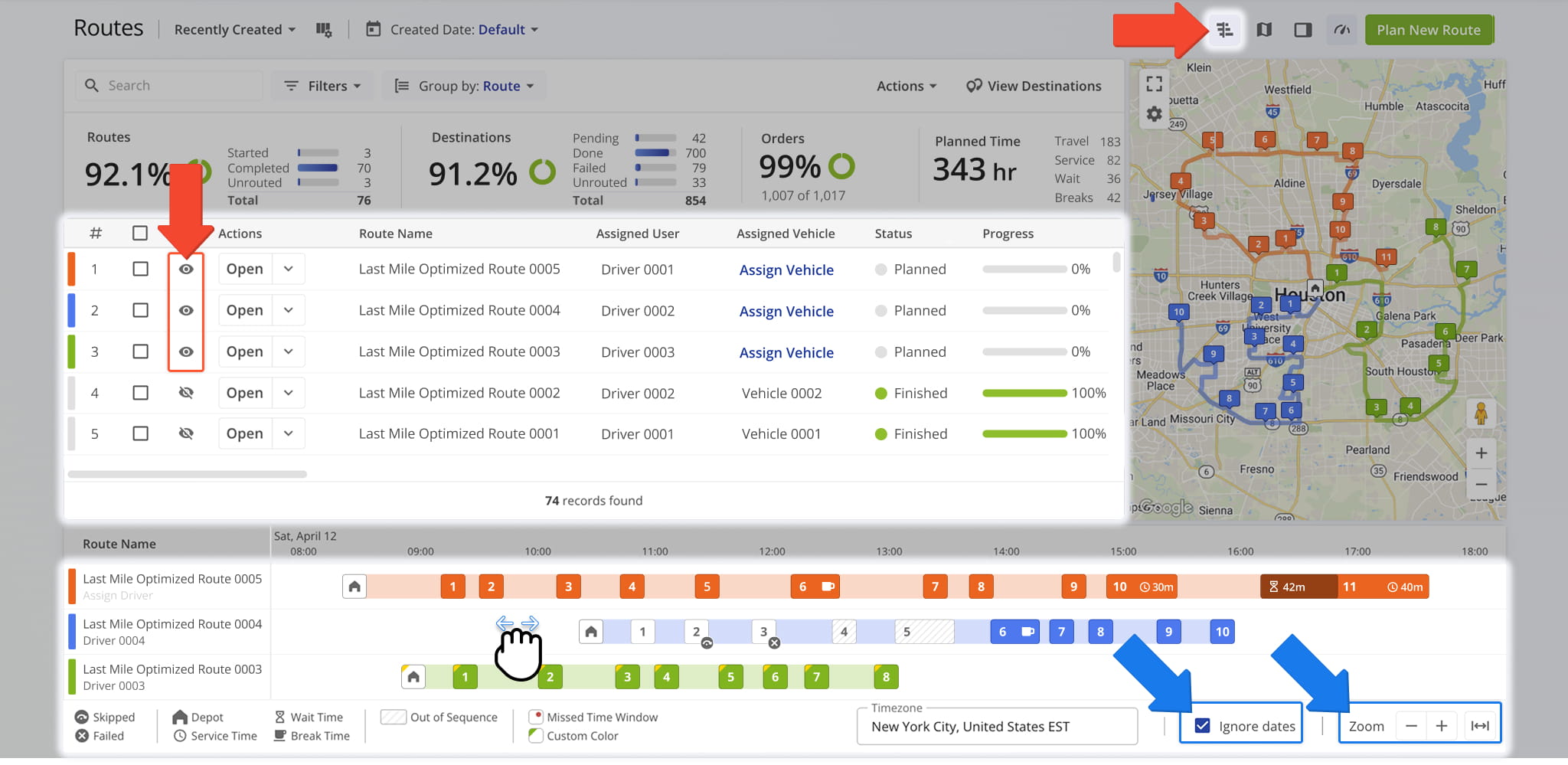Open the Actions menu

(x=906, y=86)
